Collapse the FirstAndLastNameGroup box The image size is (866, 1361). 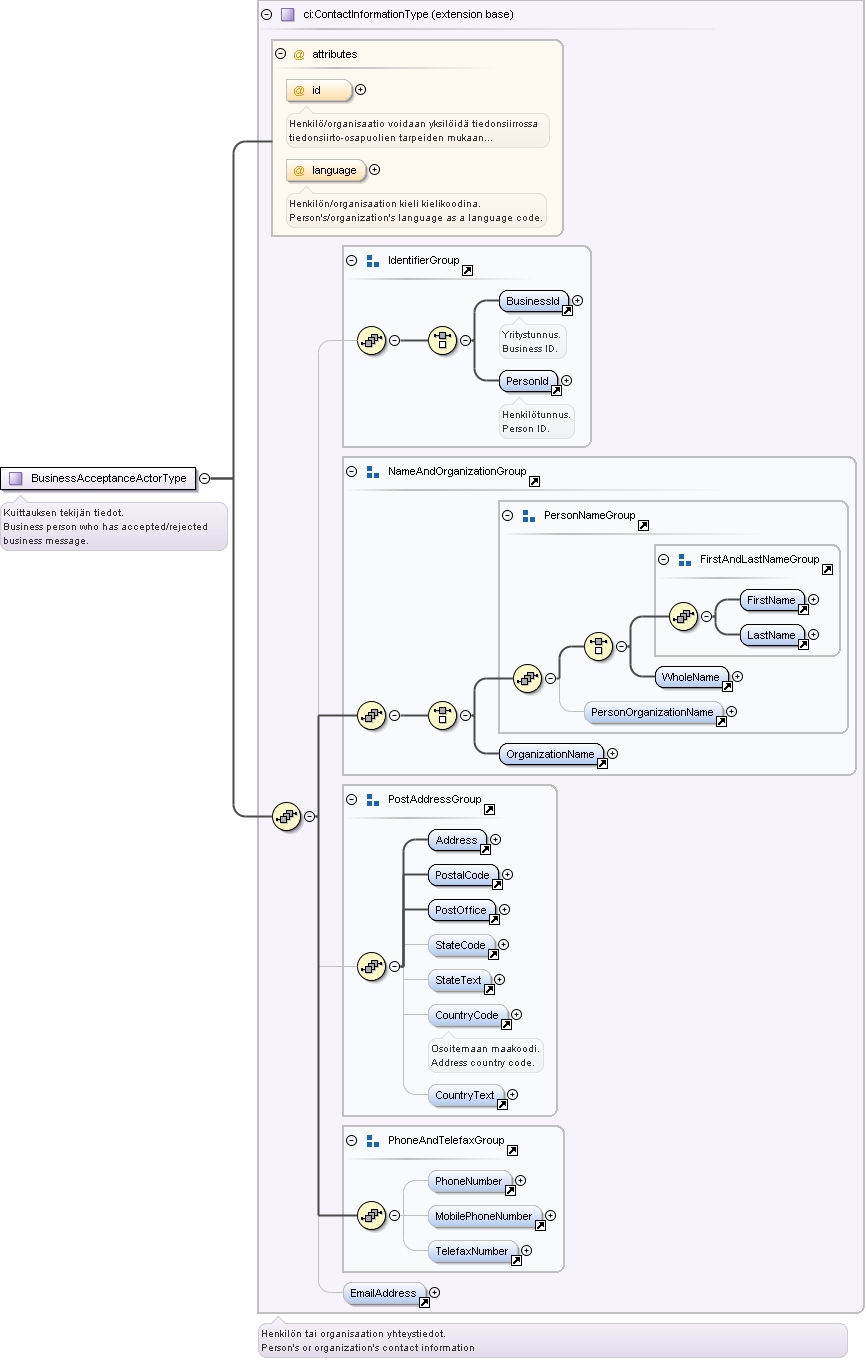663,560
